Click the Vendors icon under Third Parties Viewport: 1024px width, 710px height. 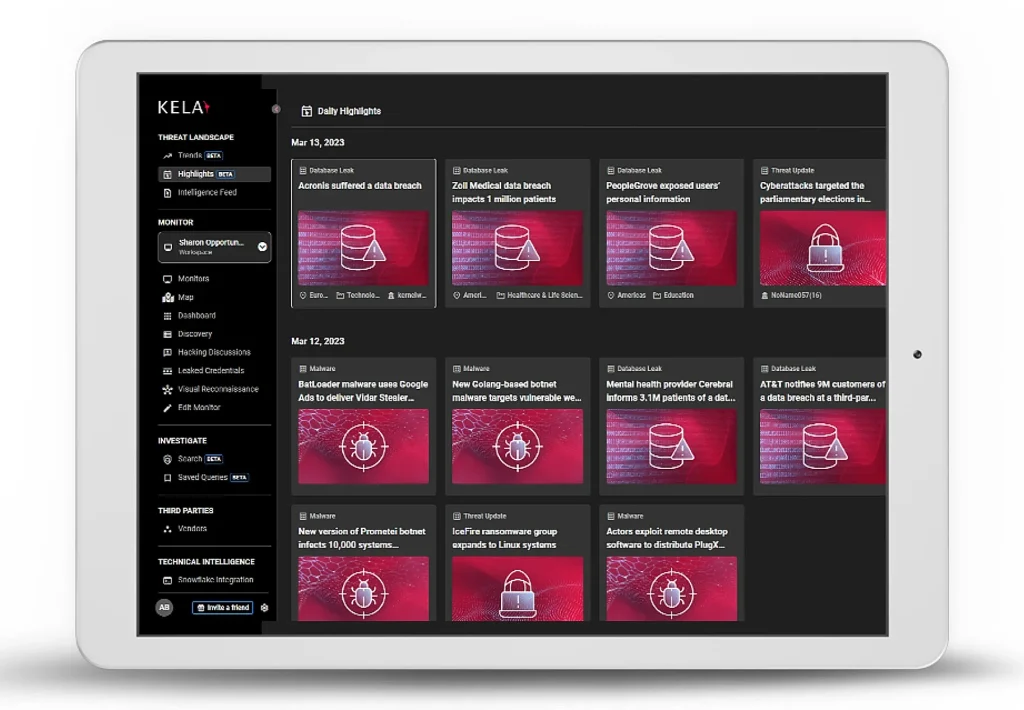pos(168,529)
